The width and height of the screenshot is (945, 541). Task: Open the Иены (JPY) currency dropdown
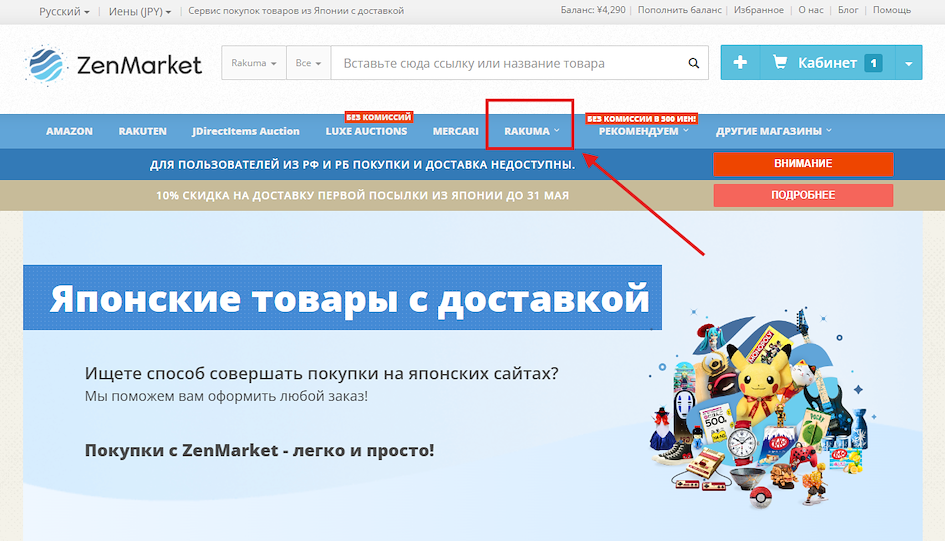(140, 11)
